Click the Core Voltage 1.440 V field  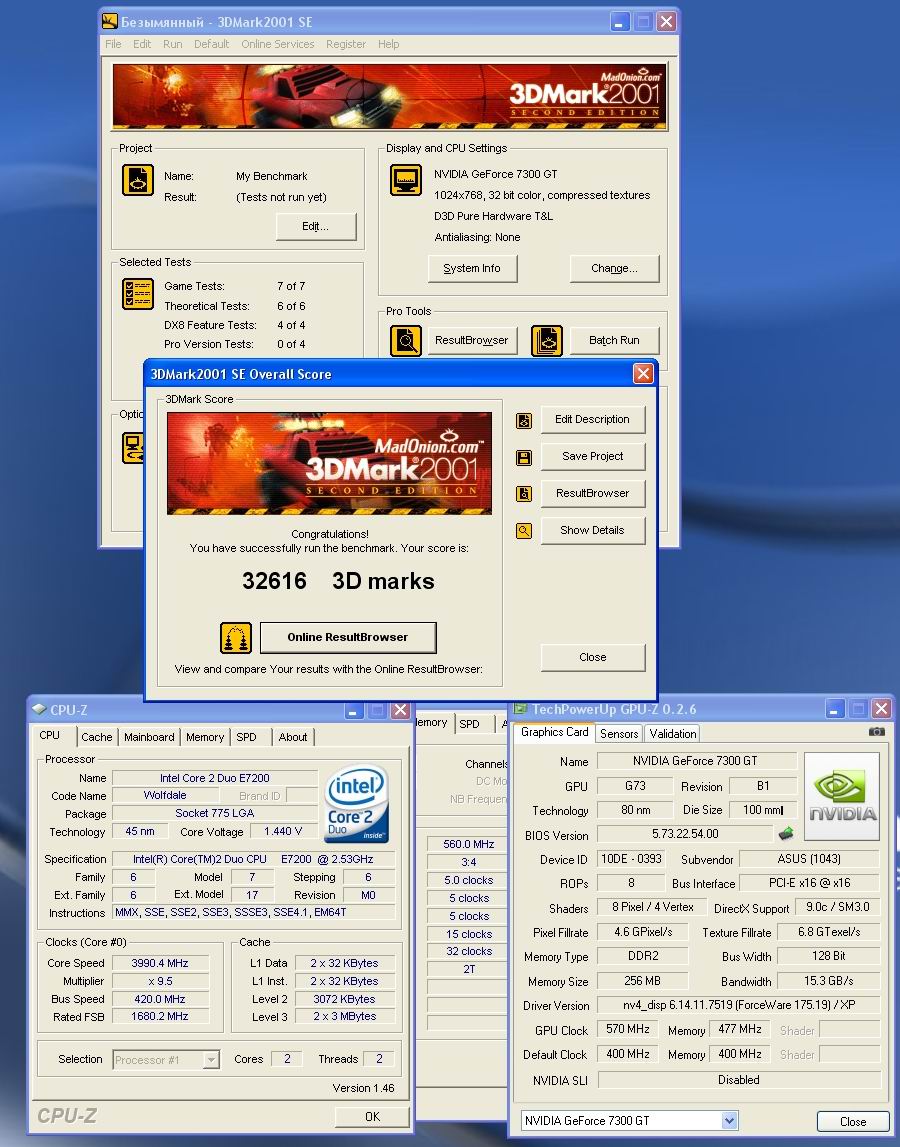[283, 832]
